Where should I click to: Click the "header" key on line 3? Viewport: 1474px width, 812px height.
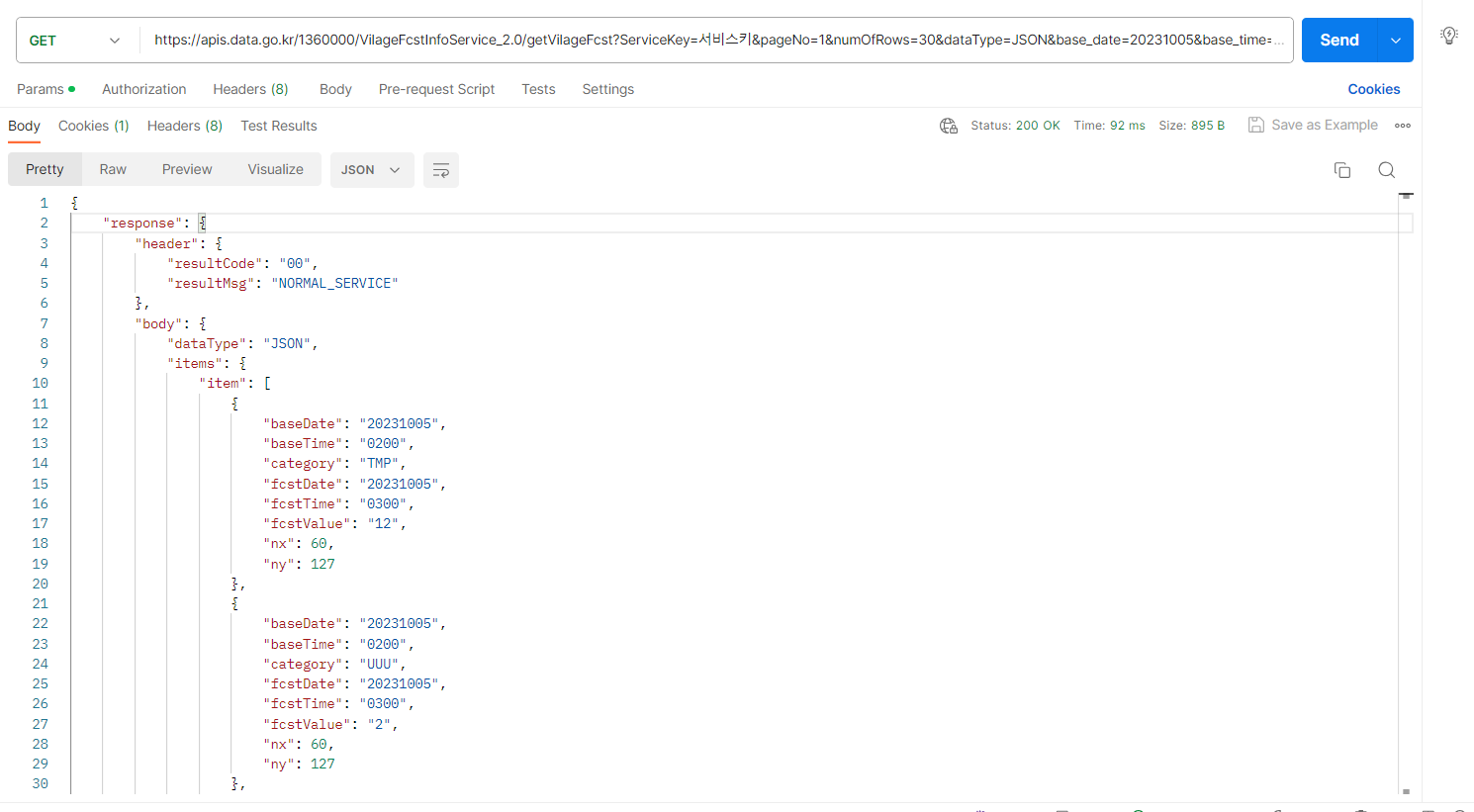point(167,243)
